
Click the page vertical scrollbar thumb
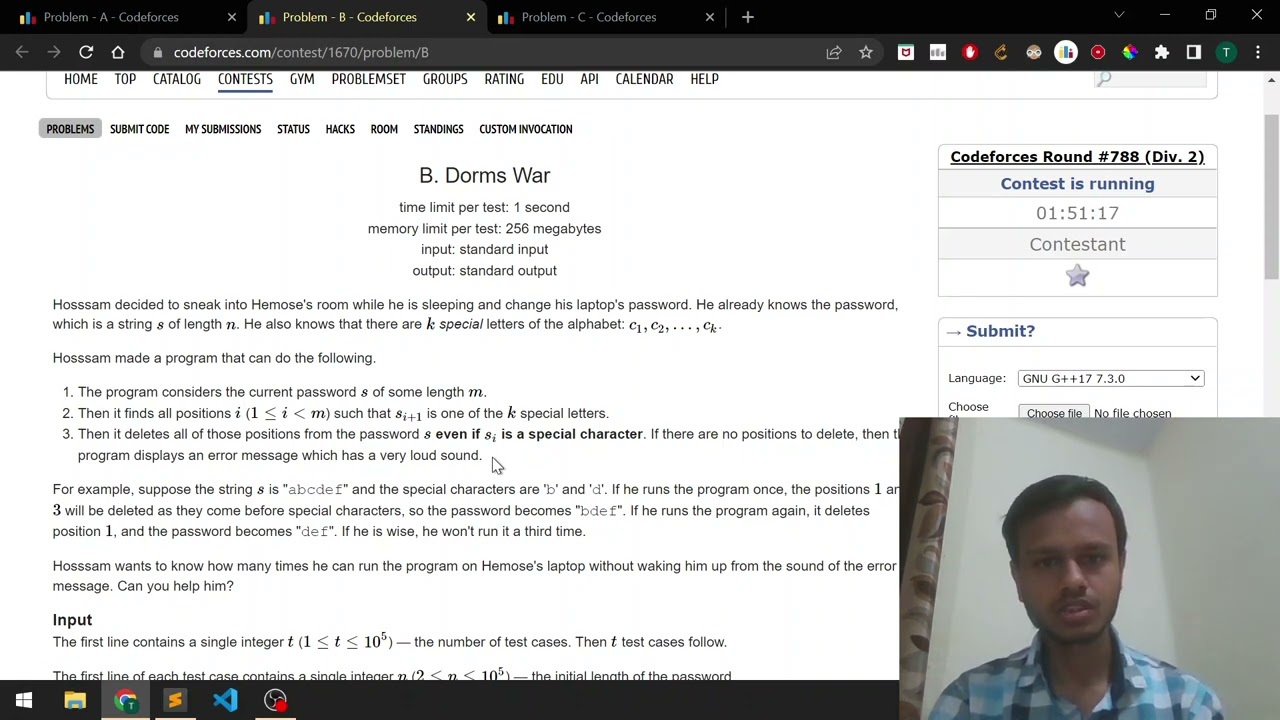point(1272,195)
